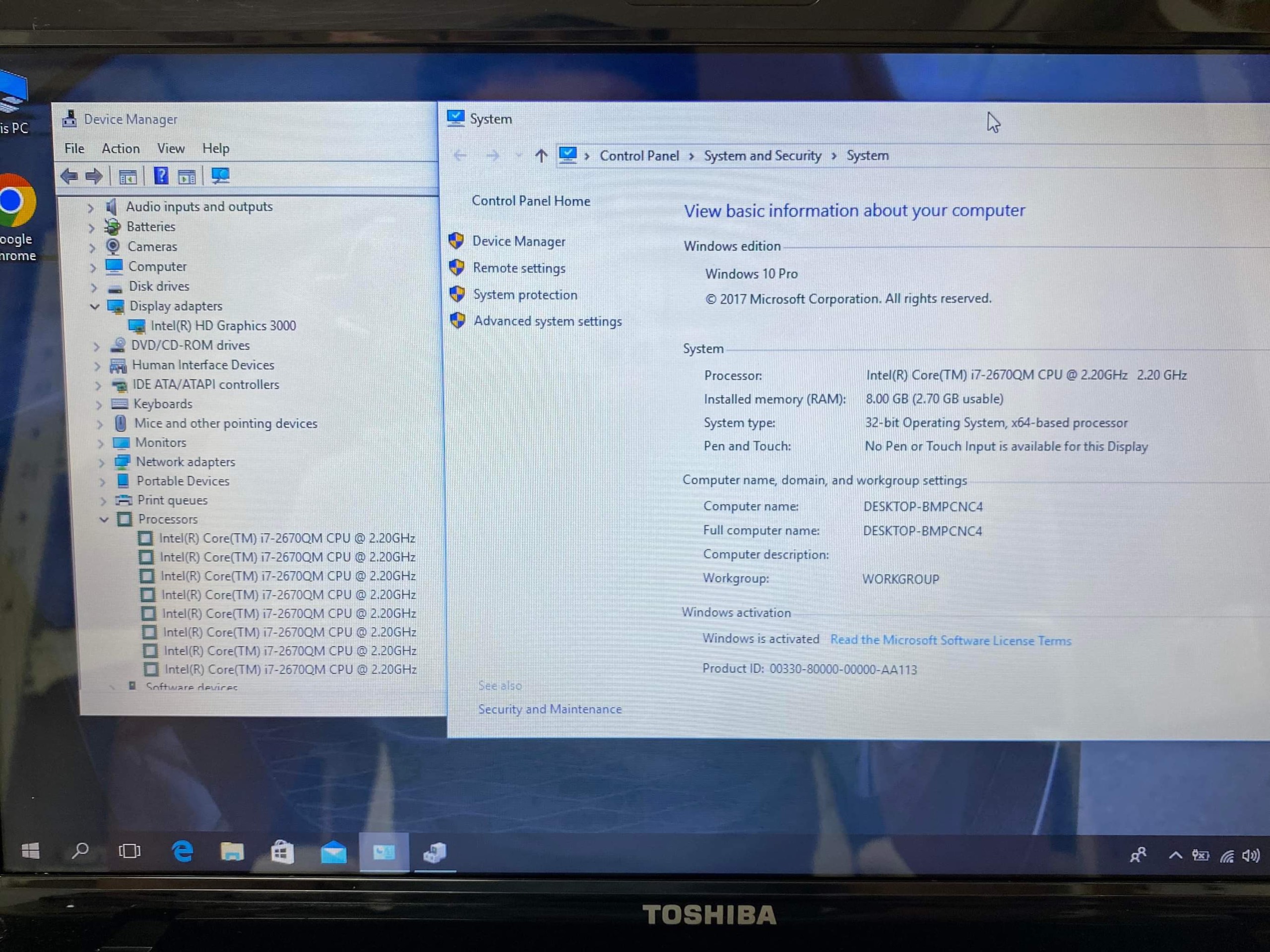
Task: Expand DVD/CD-ROM drives node
Action: [96, 346]
